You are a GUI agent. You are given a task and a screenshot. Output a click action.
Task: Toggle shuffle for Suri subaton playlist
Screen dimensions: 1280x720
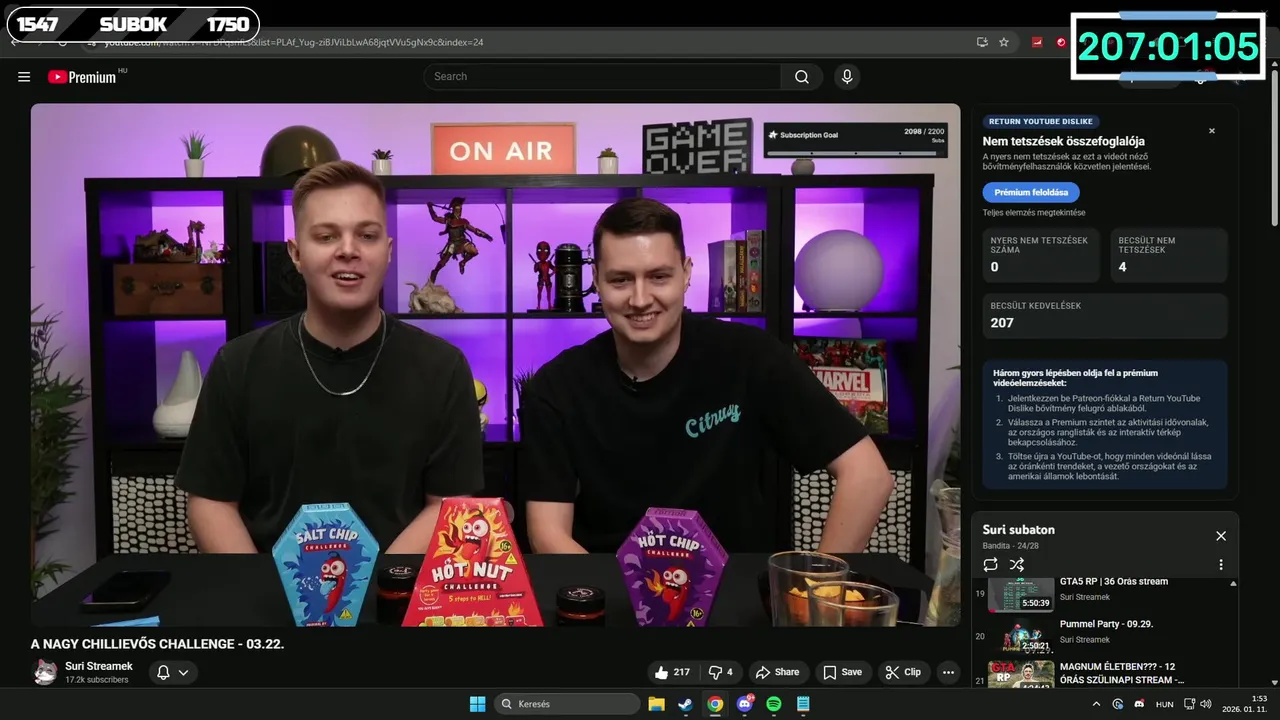coord(1017,565)
